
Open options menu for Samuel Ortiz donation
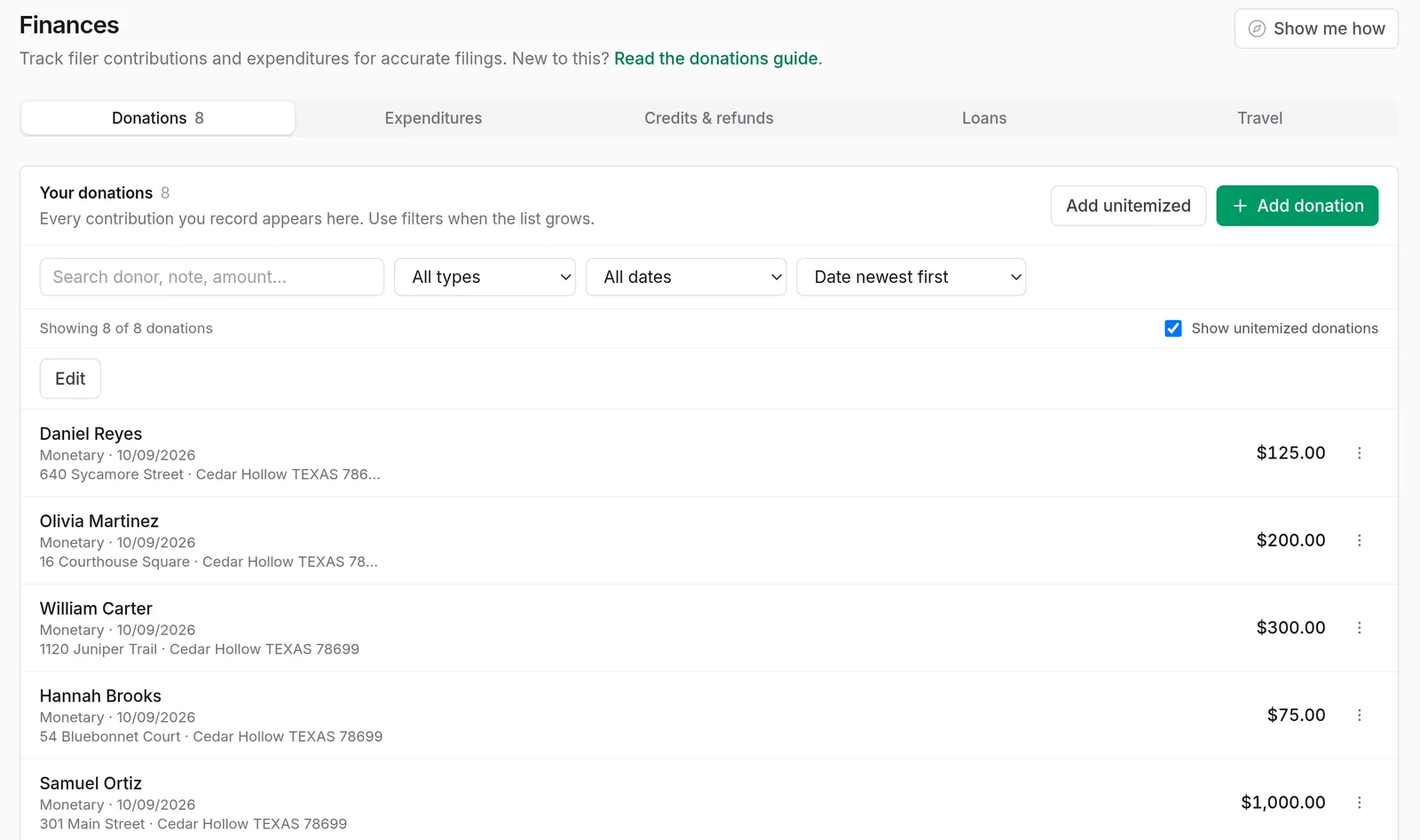(x=1359, y=803)
